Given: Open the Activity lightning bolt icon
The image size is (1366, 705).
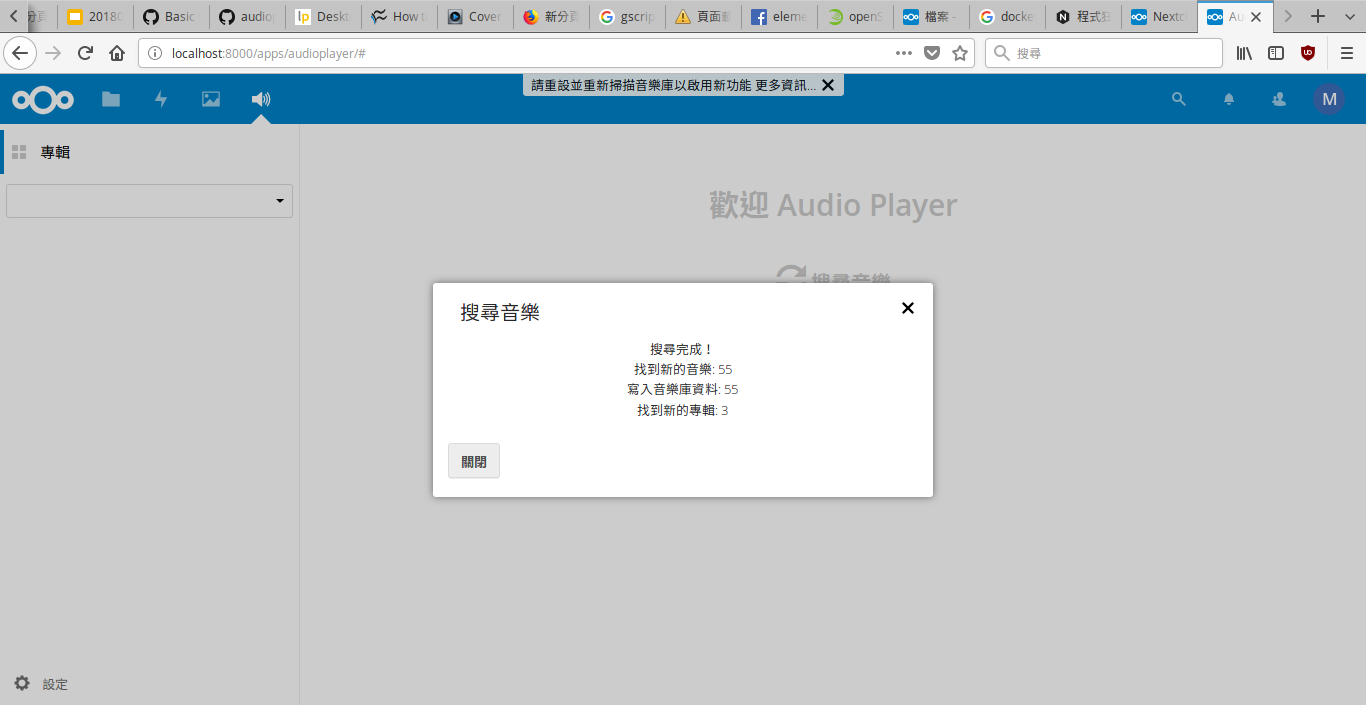Looking at the screenshot, I should [161, 99].
